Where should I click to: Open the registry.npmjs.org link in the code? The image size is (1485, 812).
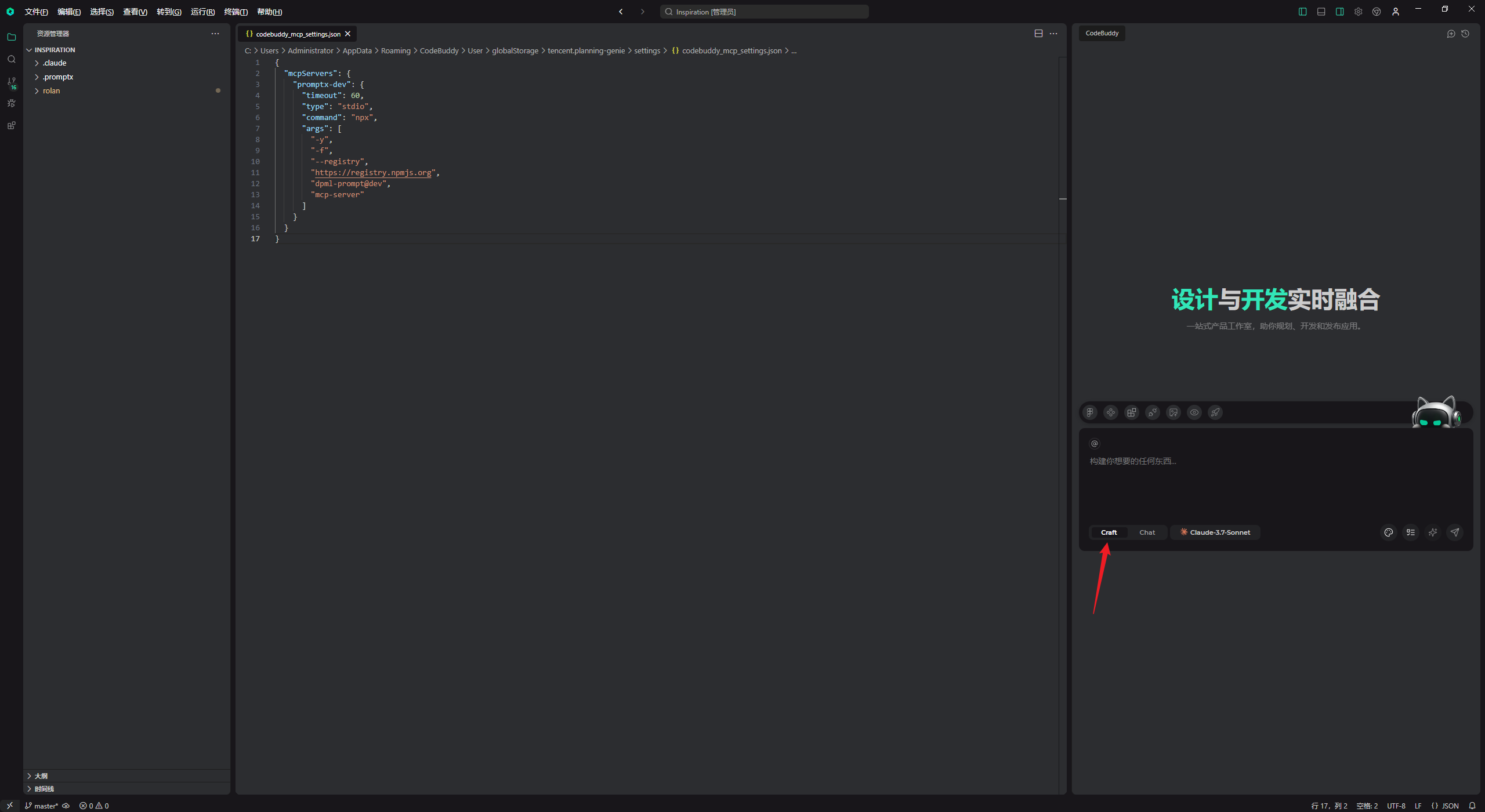tap(373, 173)
